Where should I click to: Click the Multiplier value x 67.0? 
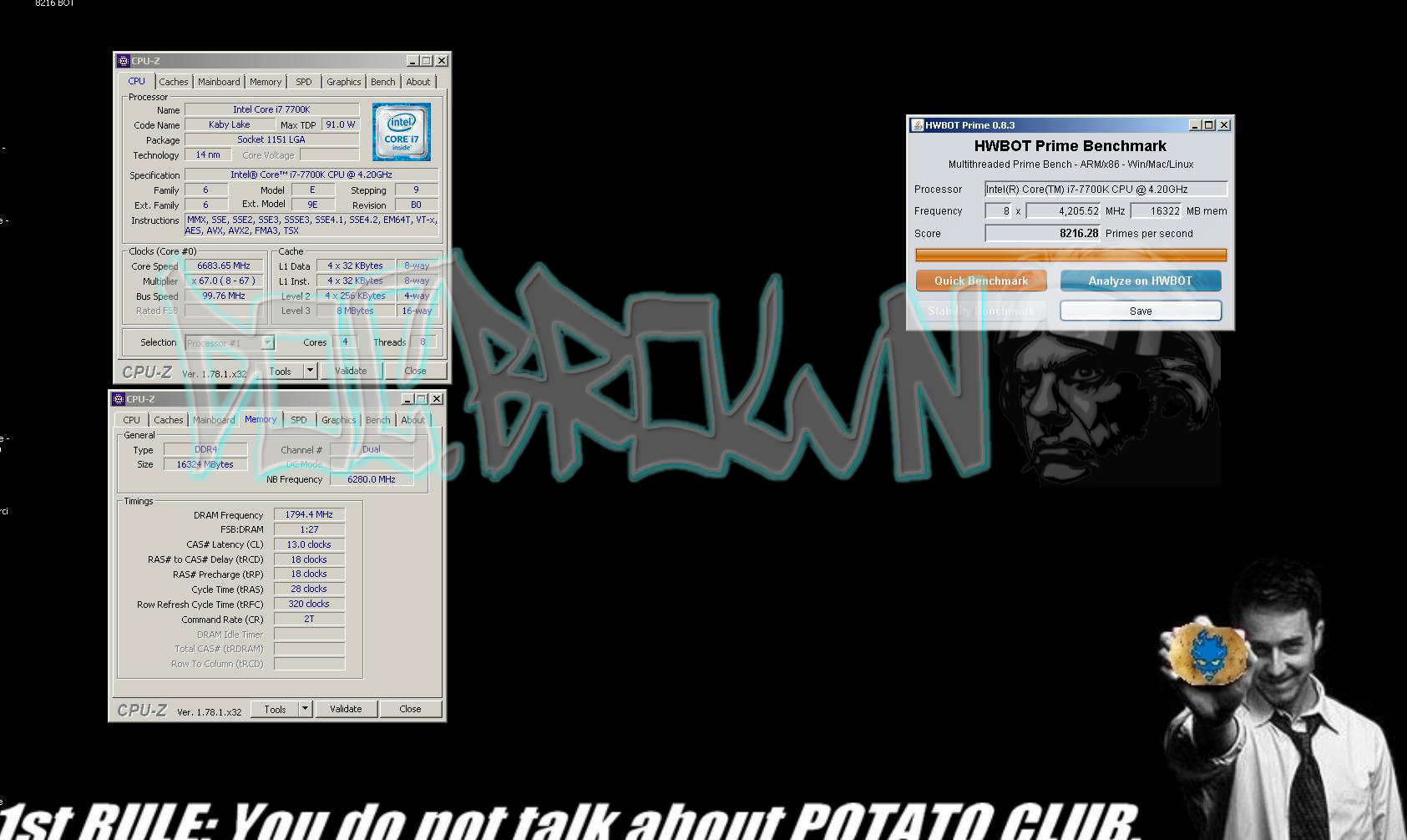224,281
